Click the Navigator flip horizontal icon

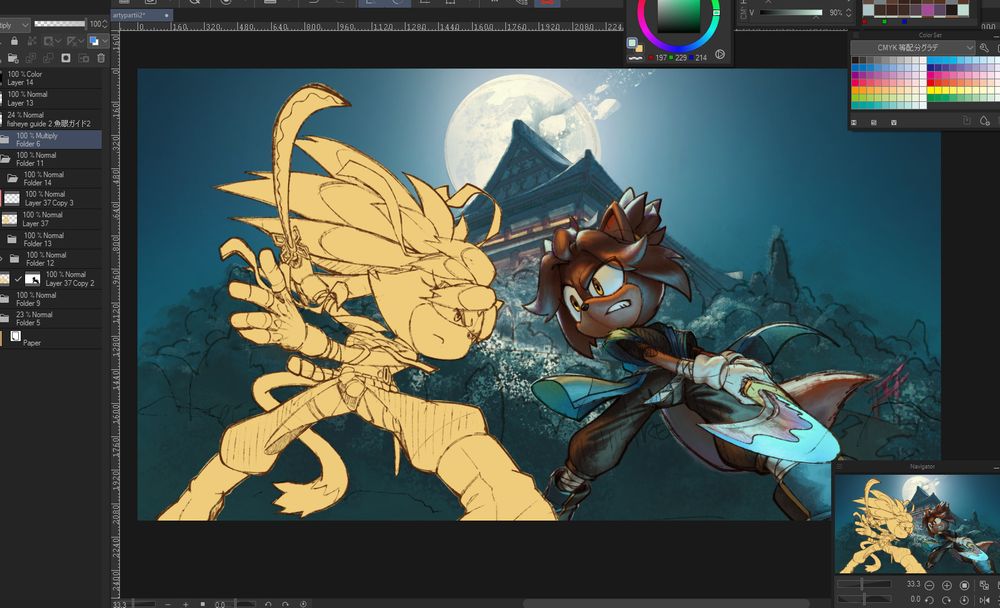[984, 600]
